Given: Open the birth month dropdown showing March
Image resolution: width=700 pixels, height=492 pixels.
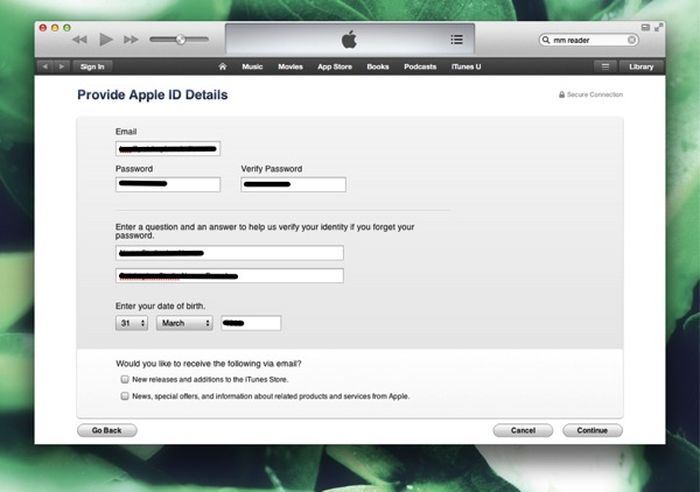Looking at the screenshot, I should pyautogui.click(x=184, y=323).
